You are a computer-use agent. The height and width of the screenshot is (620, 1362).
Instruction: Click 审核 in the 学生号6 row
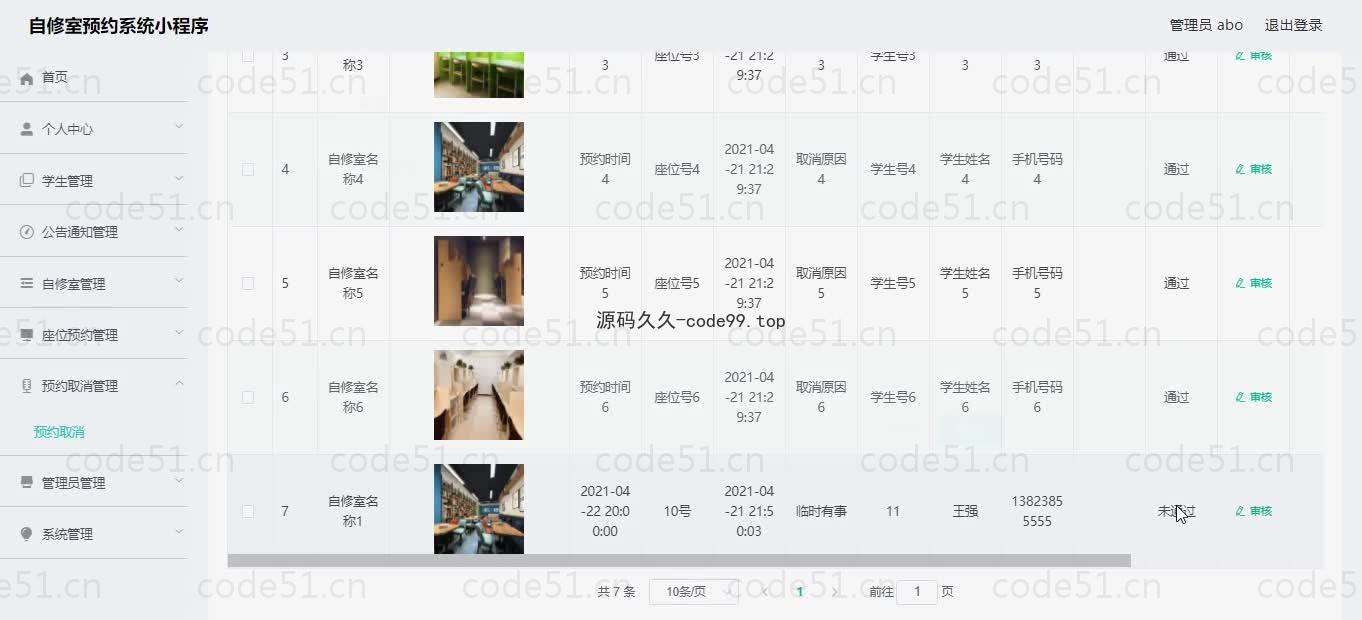(x=1254, y=397)
